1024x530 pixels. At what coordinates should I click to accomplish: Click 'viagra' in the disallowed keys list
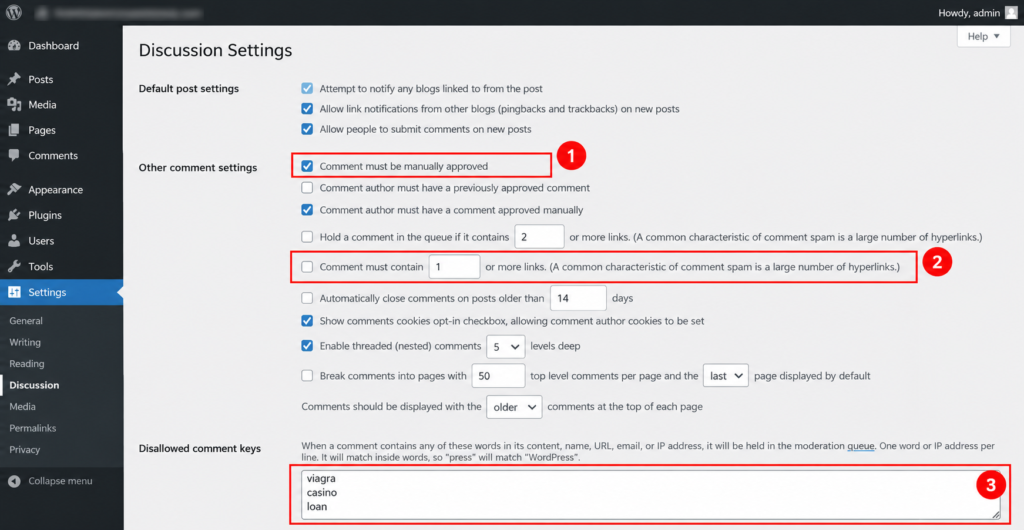[321, 480]
